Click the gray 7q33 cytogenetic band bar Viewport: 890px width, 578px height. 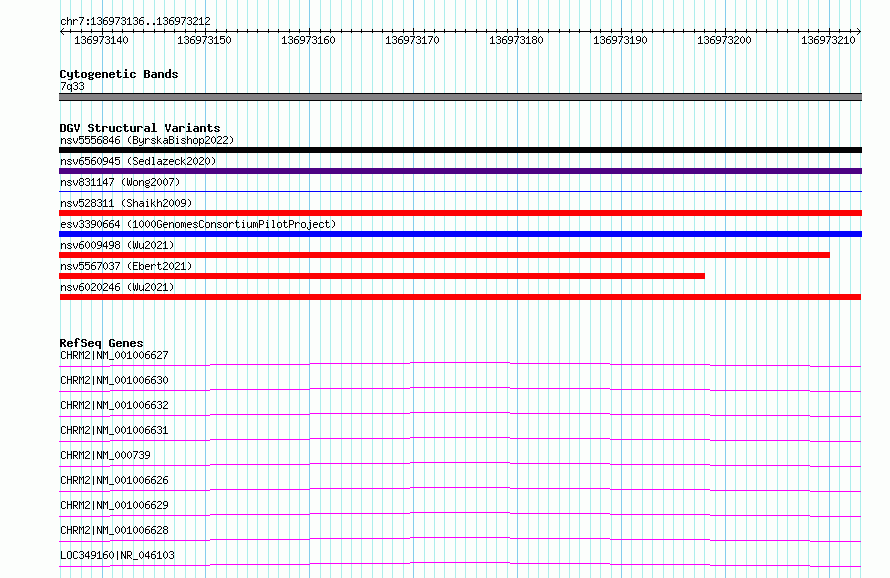[460, 97]
